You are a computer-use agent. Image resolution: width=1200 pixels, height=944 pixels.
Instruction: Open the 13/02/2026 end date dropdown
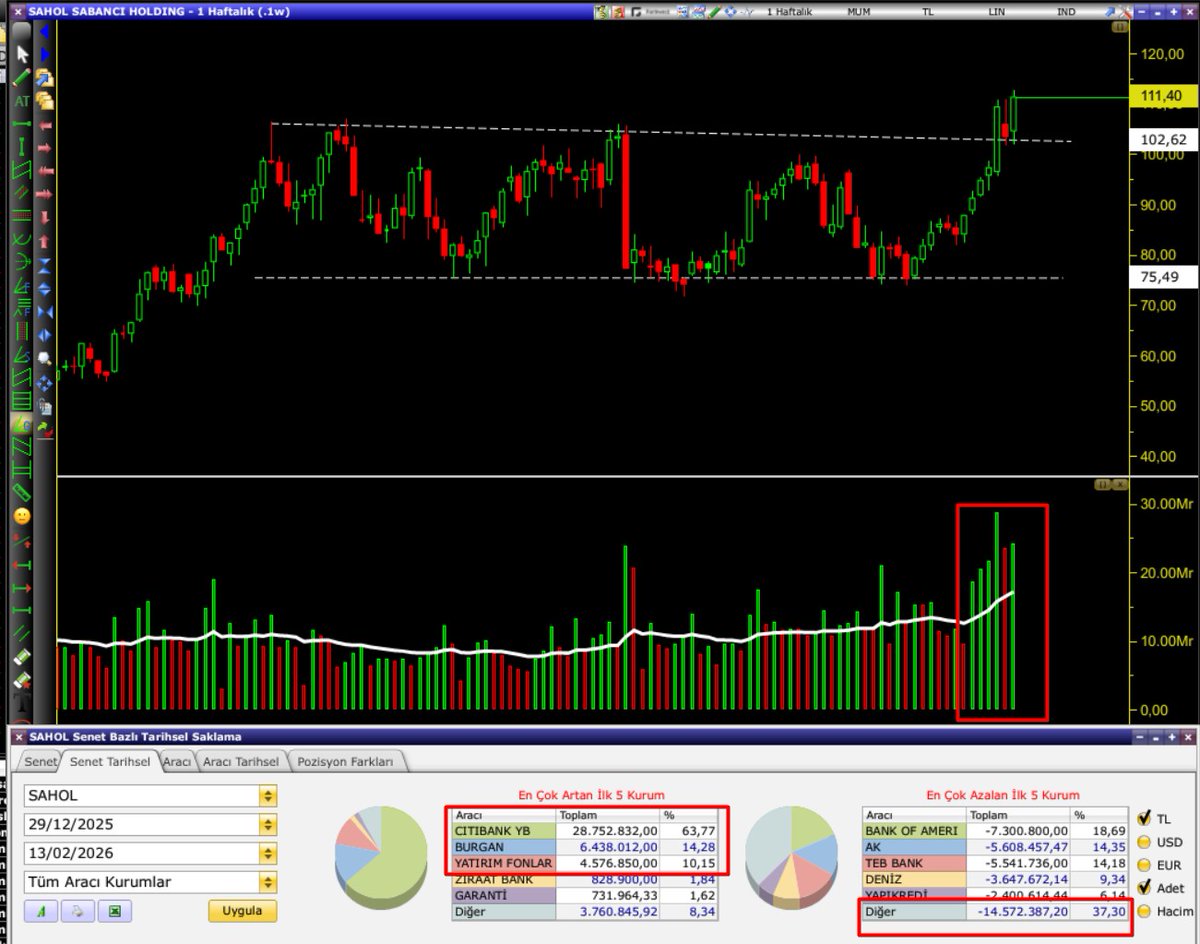click(267, 853)
